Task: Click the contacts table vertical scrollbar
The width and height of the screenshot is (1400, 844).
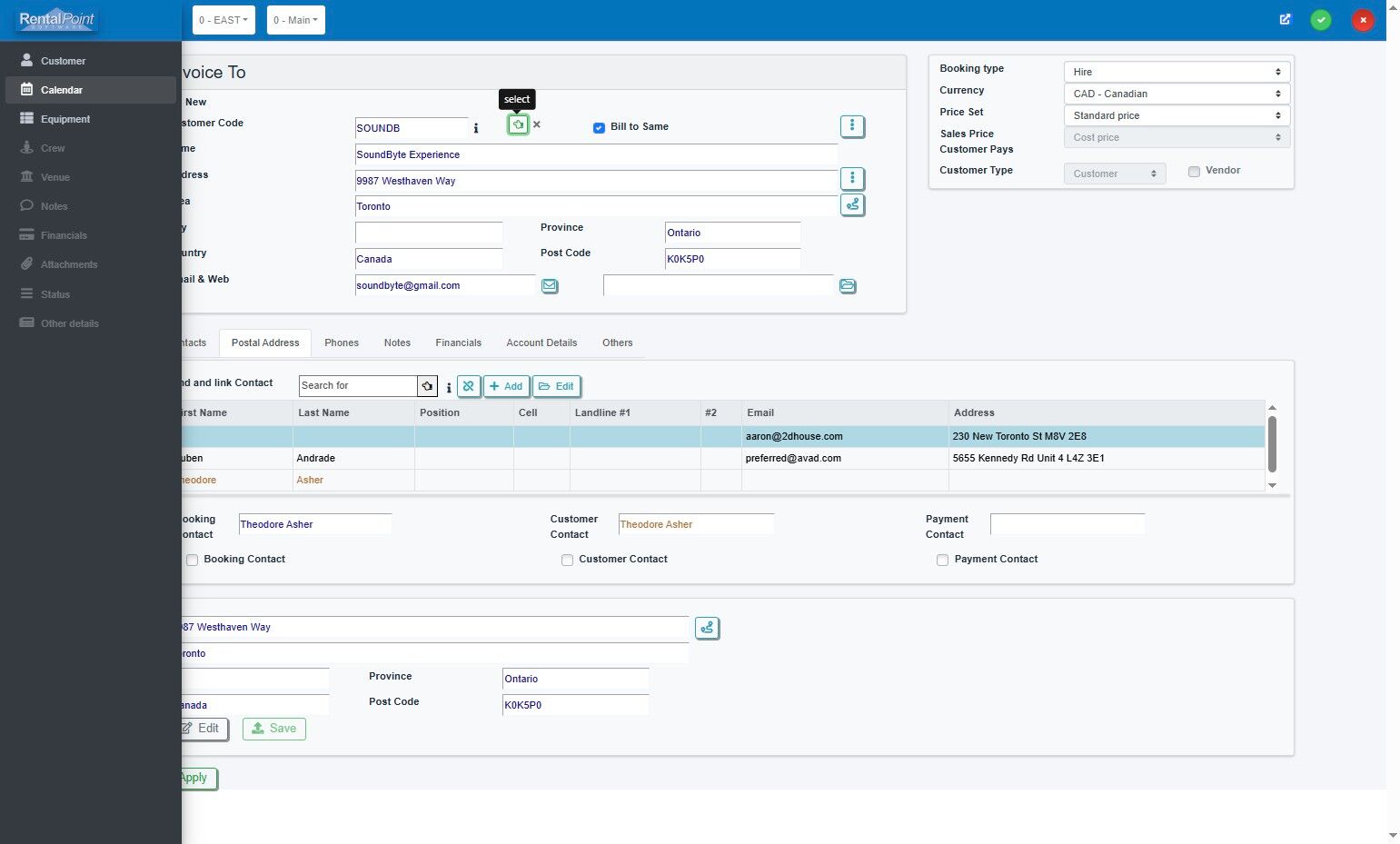Action: (1272, 444)
